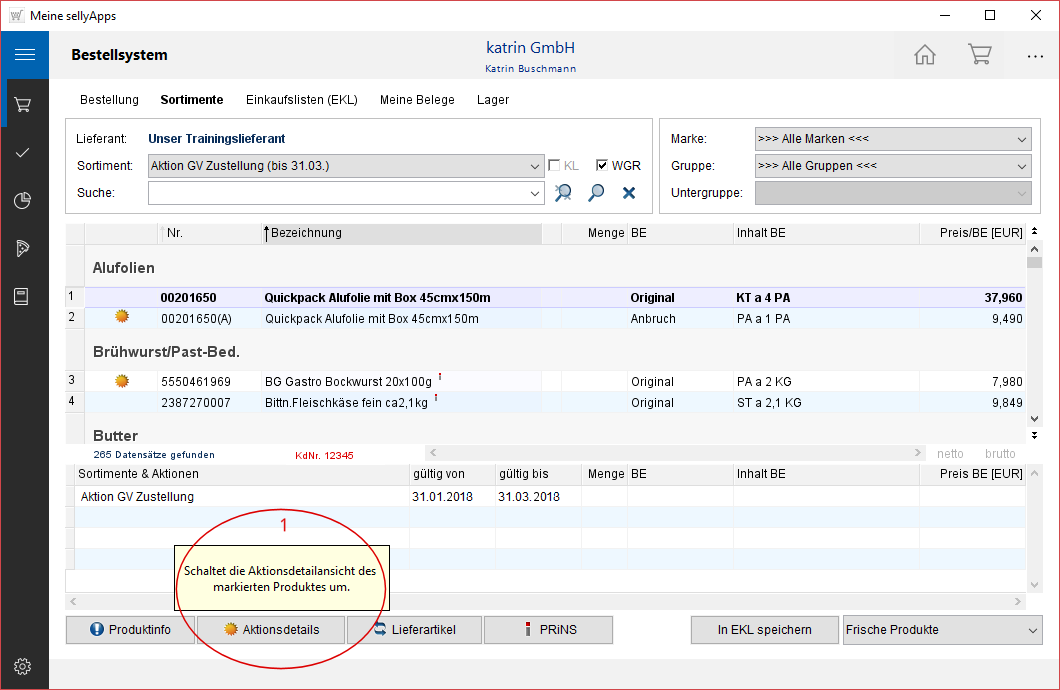1060x690 pixels.
Task: Expand the Sortiment dropdown
Action: tap(536, 166)
